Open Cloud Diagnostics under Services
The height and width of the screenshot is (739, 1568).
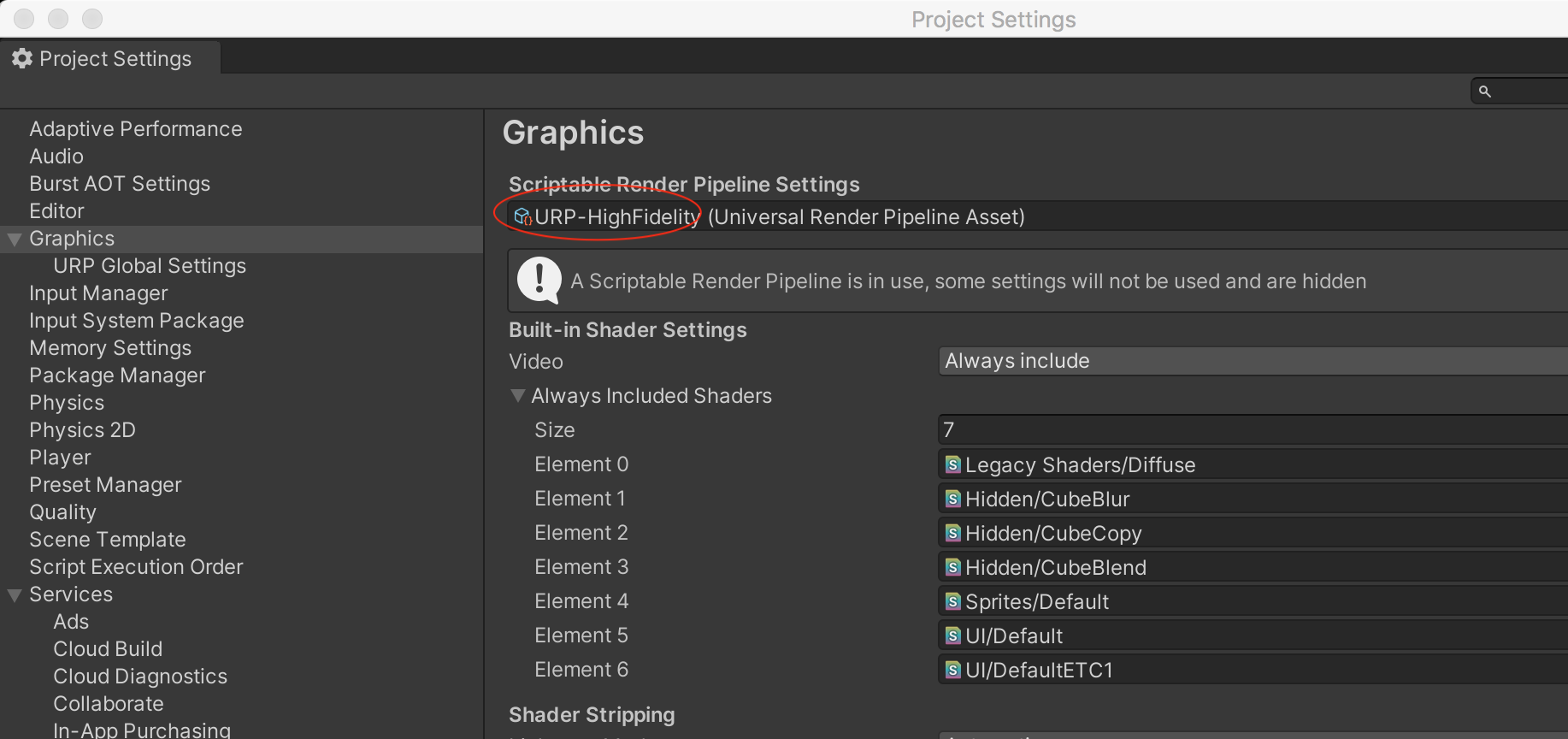point(140,677)
